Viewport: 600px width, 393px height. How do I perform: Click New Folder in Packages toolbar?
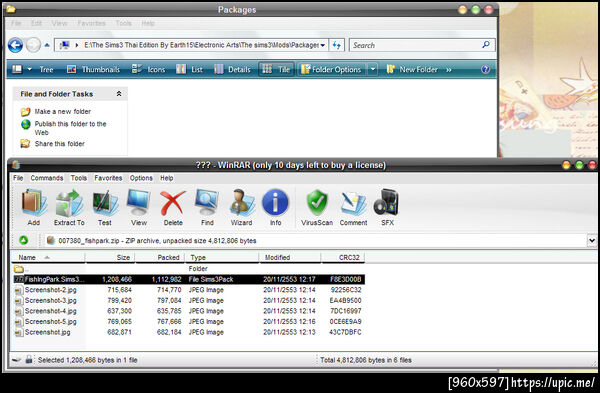pos(412,69)
